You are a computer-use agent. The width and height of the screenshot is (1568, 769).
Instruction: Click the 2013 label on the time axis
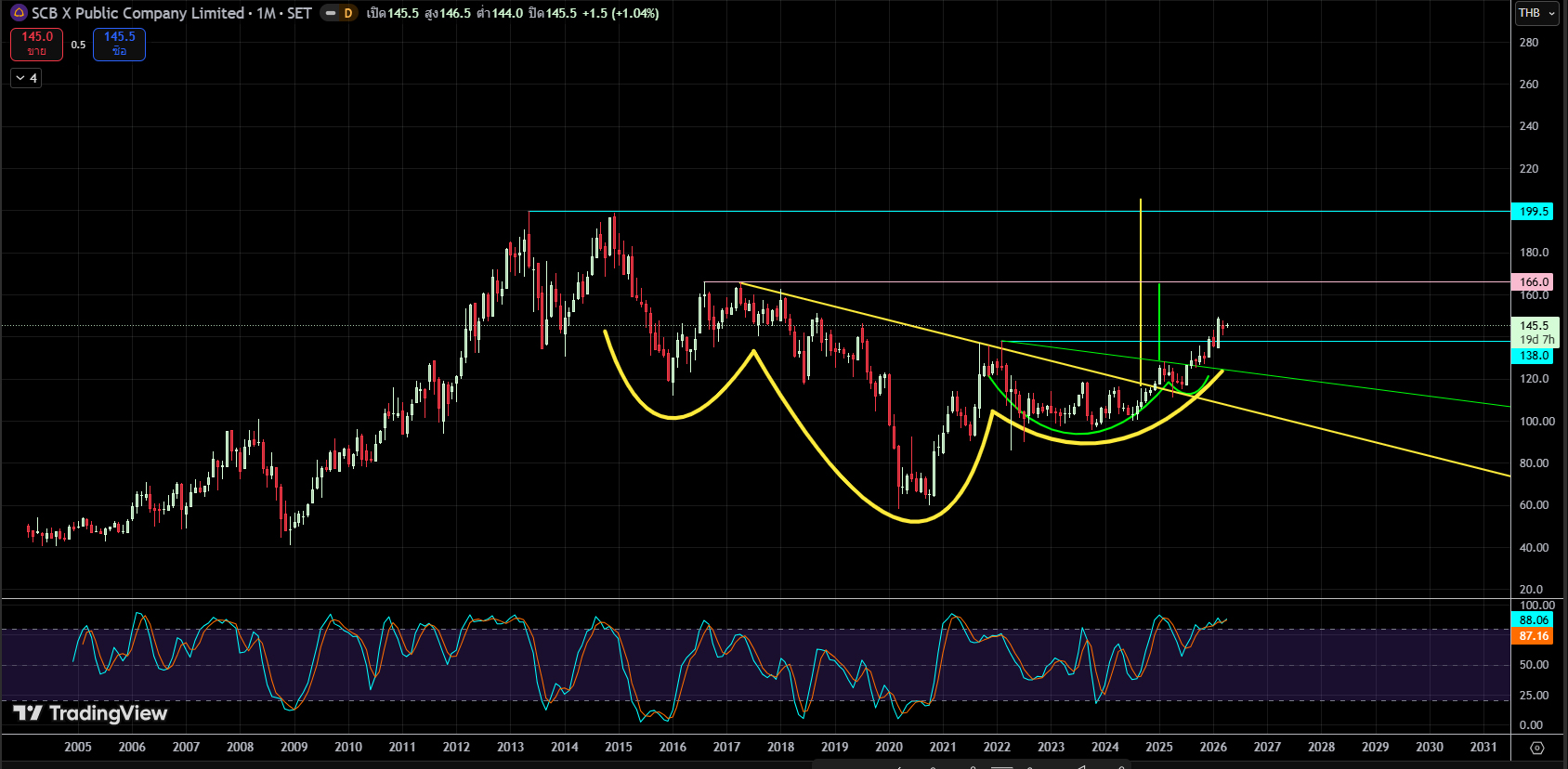tap(511, 747)
